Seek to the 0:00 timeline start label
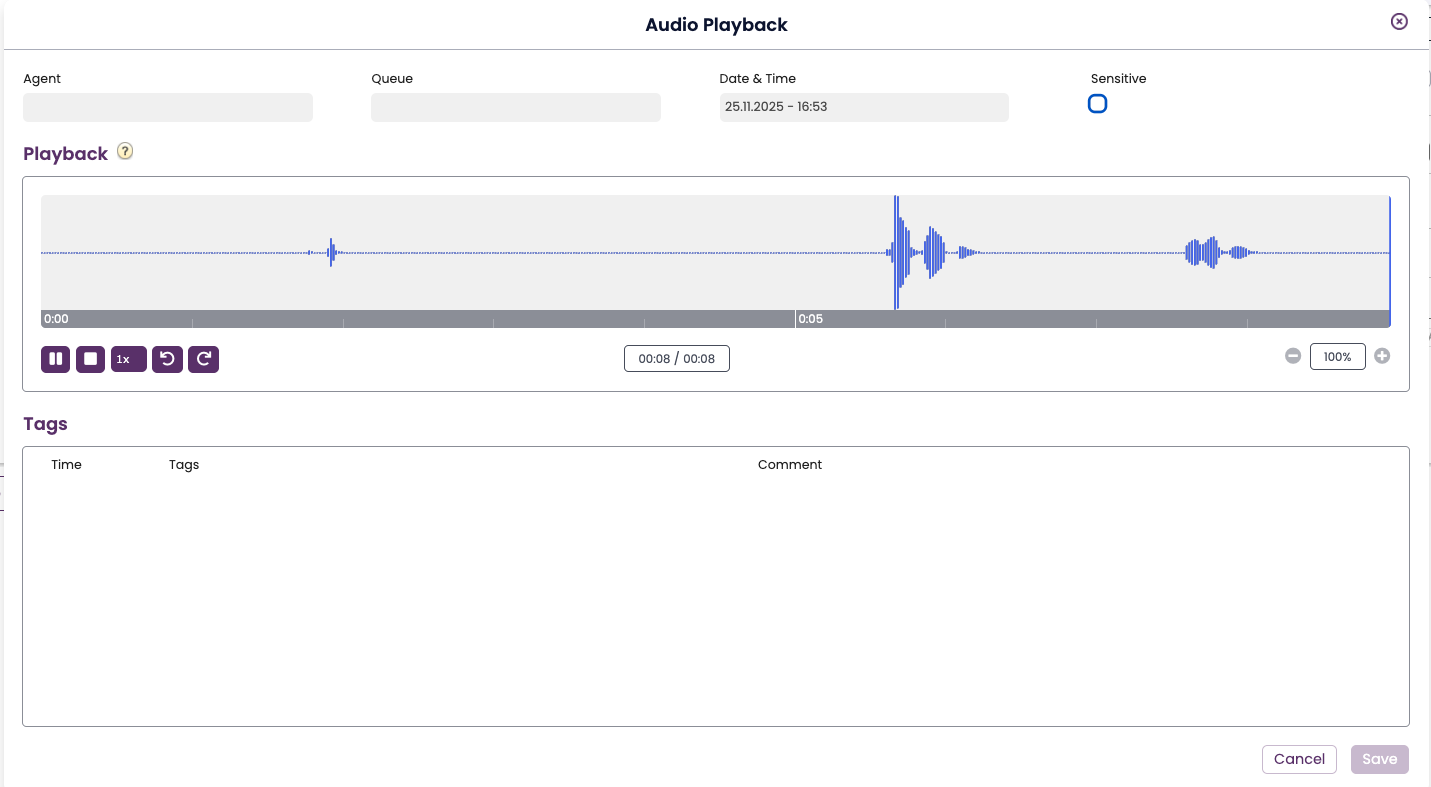The height and width of the screenshot is (787, 1431). (x=56, y=319)
